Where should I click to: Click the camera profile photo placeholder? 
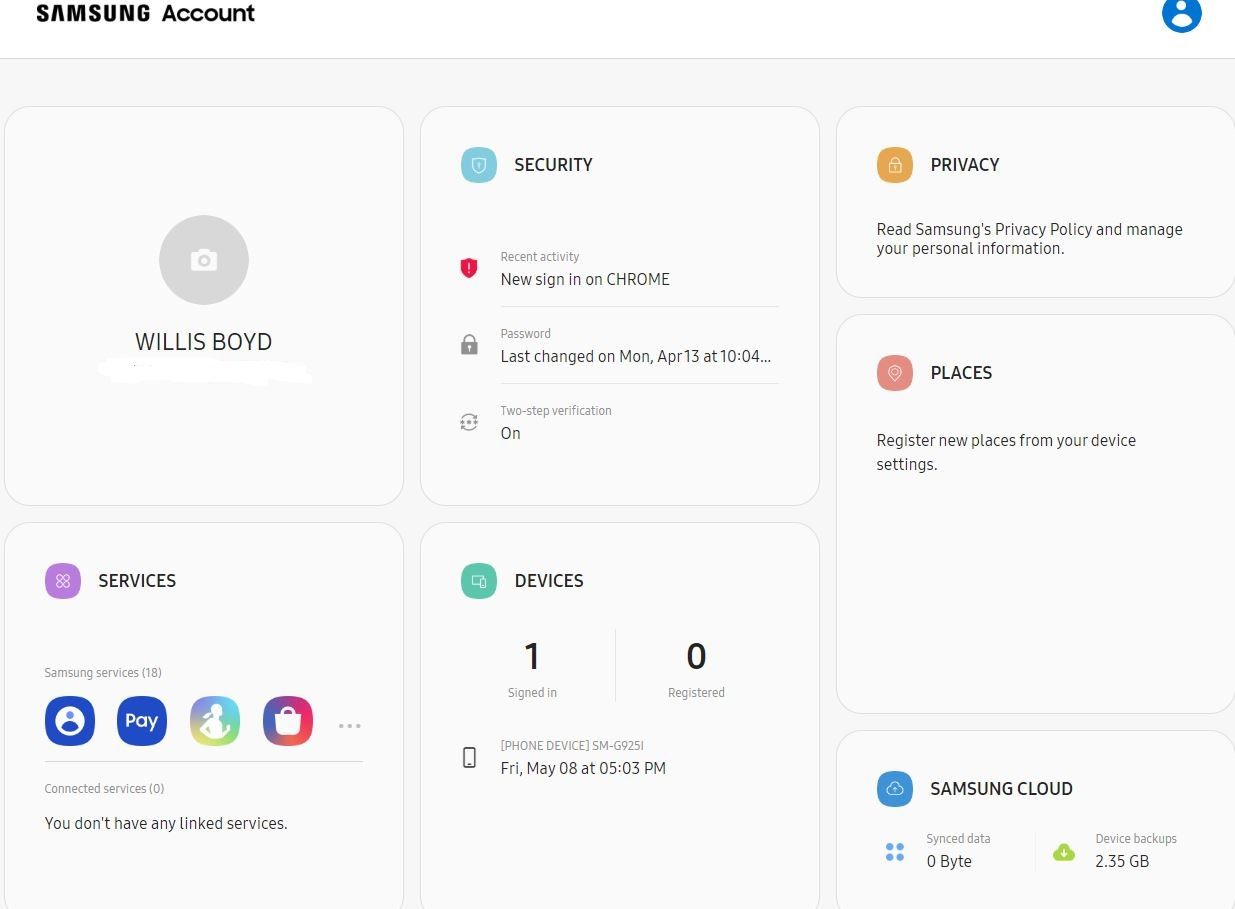tap(204, 260)
